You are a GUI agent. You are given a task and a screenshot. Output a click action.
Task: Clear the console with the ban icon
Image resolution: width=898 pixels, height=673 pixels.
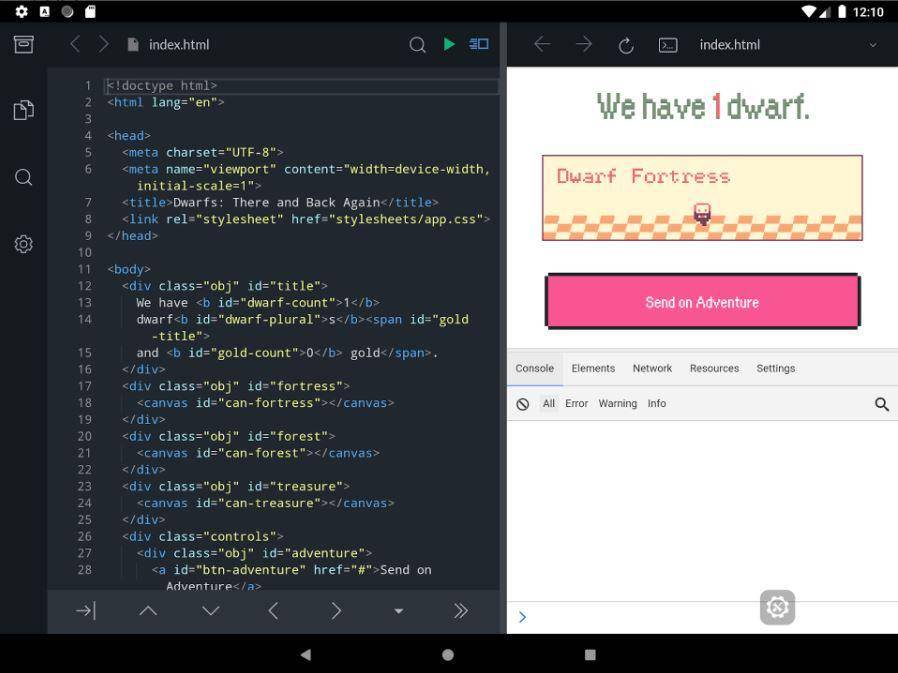[522, 404]
